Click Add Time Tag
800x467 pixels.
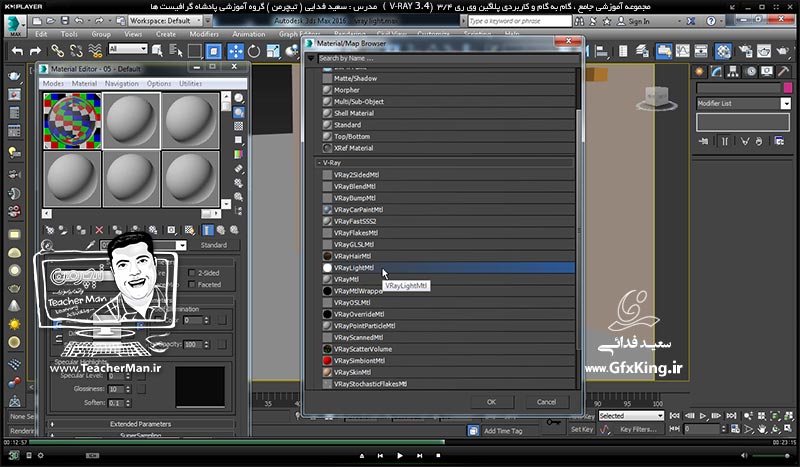coord(503,431)
